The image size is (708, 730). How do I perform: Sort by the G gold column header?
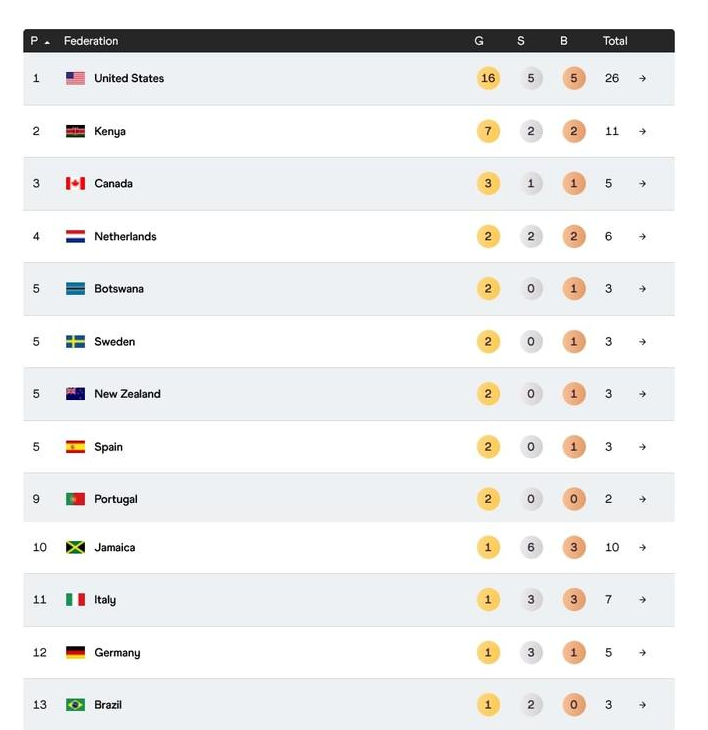click(479, 41)
